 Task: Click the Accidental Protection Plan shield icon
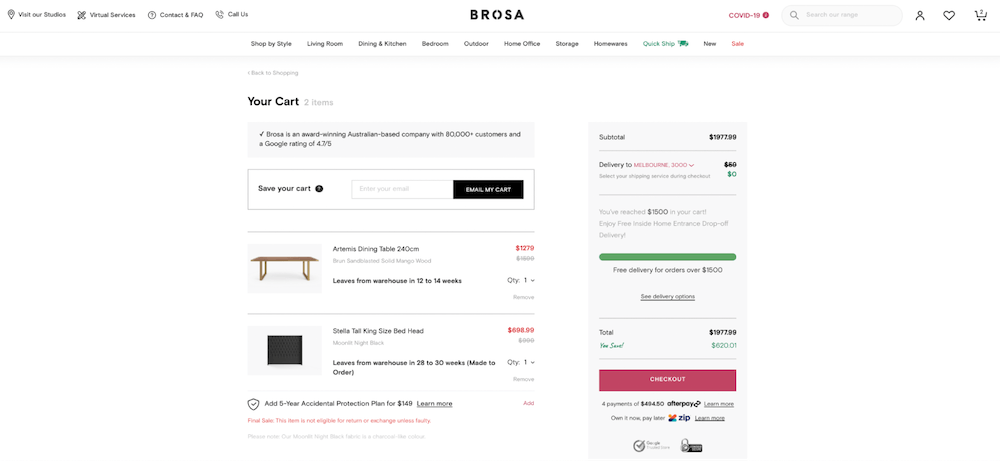(x=253, y=404)
